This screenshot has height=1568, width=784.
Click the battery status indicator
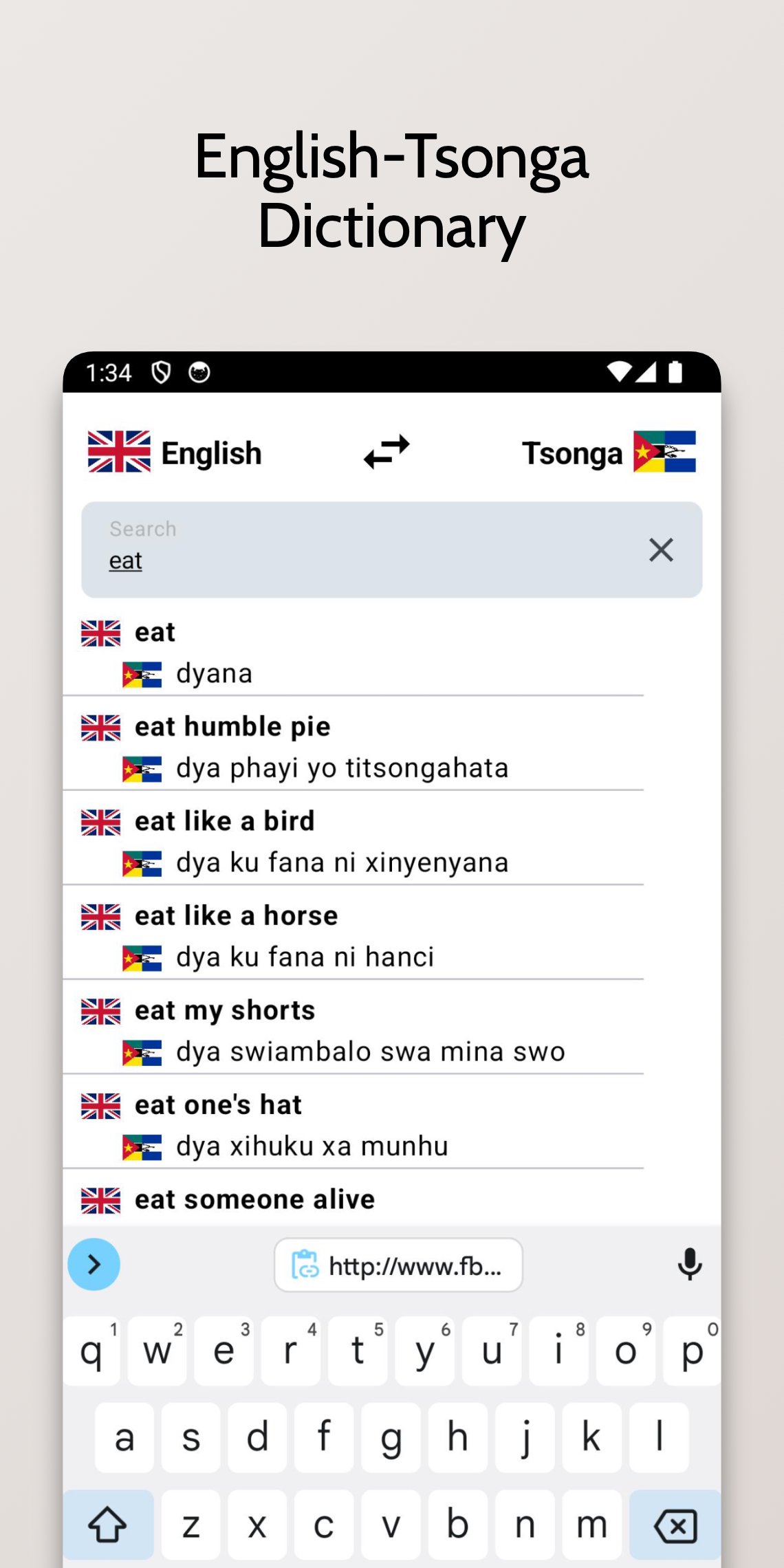[675, 371]
